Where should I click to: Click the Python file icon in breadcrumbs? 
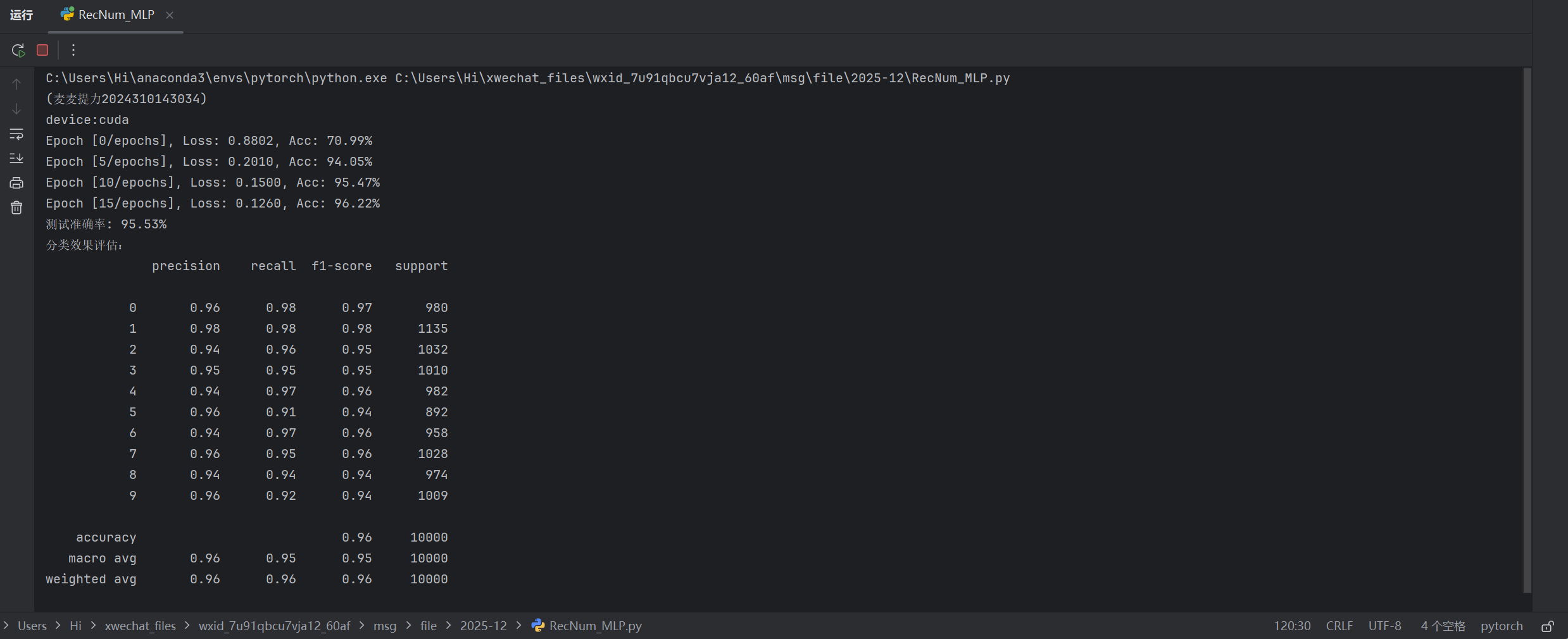[538, 626]
